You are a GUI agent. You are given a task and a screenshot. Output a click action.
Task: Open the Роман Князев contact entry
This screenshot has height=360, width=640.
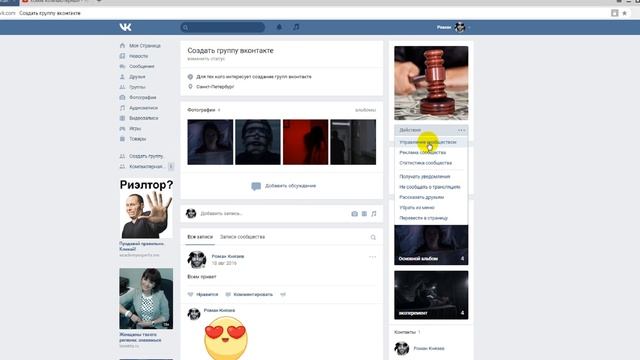pos(420,348)
